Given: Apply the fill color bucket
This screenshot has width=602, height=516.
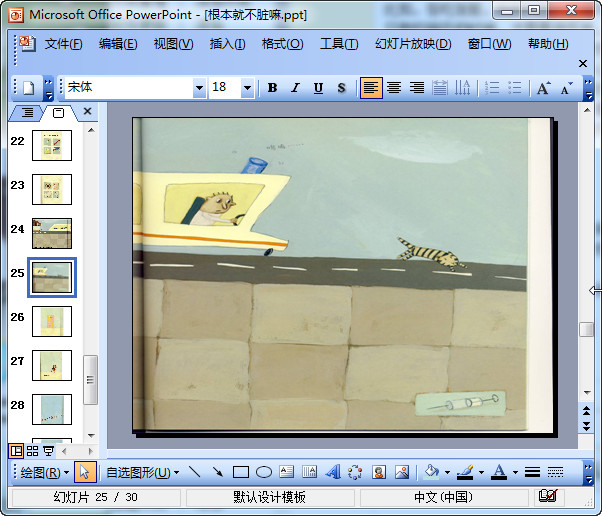Looking at the screenshot, I should click(x=432, y=472).
